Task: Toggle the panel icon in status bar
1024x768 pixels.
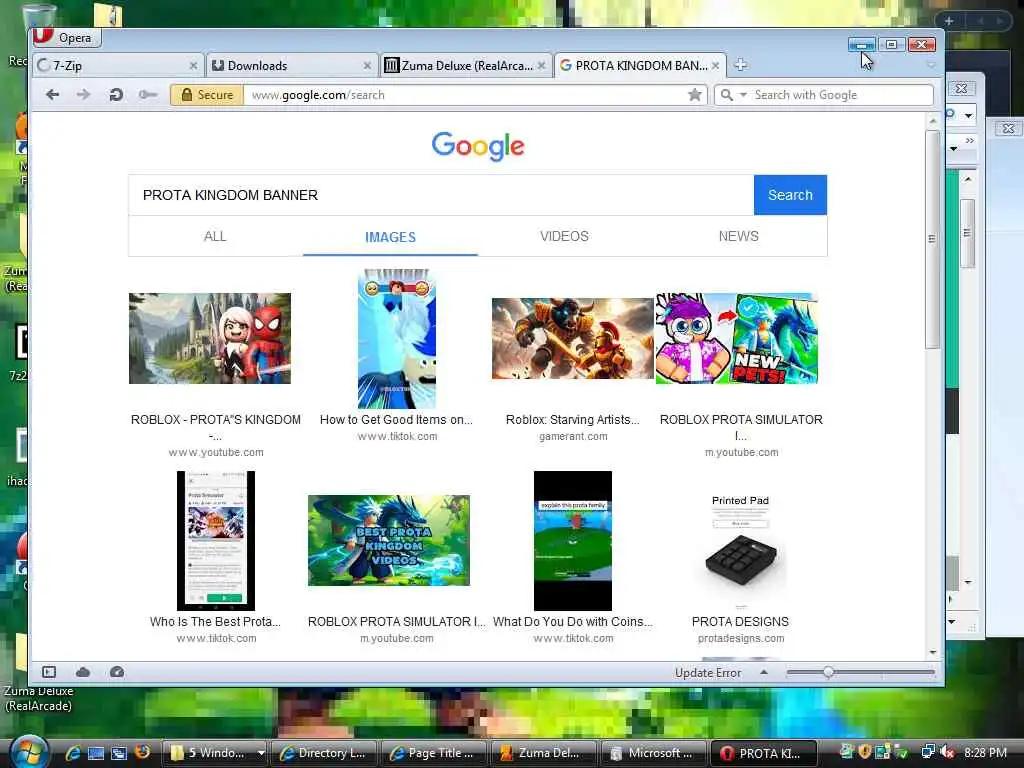Action: click(49, 672)
